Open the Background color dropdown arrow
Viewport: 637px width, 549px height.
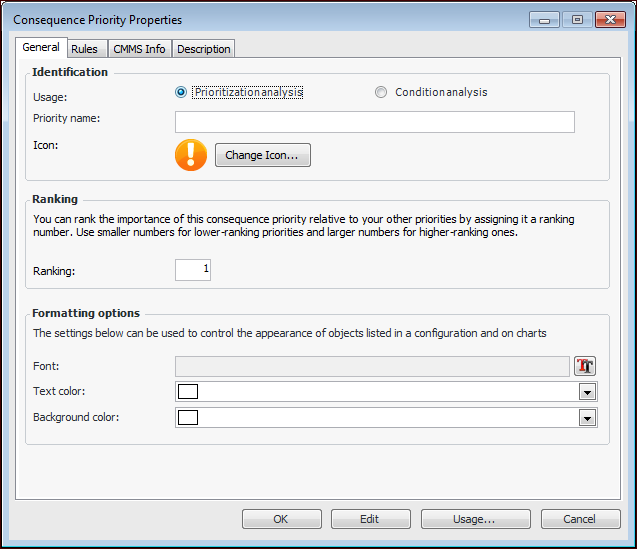588,417
